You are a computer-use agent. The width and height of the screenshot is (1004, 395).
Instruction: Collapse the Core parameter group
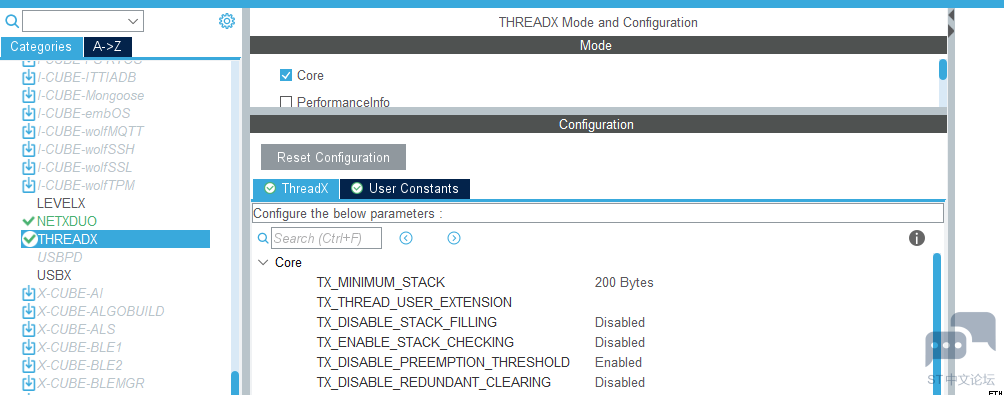tap(263, 262)
